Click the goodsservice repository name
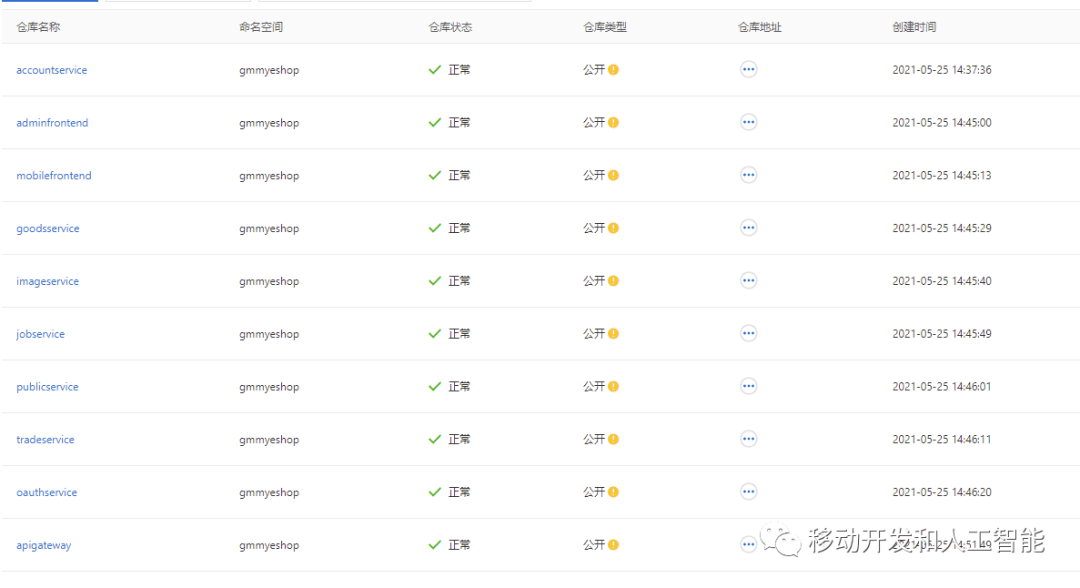The height and width of the screenshot is (588, 1080). click(x=48, y=229)
